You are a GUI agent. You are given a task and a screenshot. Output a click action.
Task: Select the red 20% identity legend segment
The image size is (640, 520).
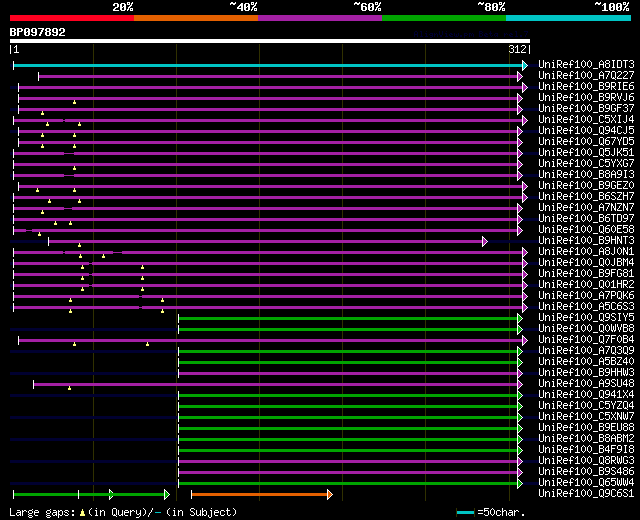[x=71, y=17]
